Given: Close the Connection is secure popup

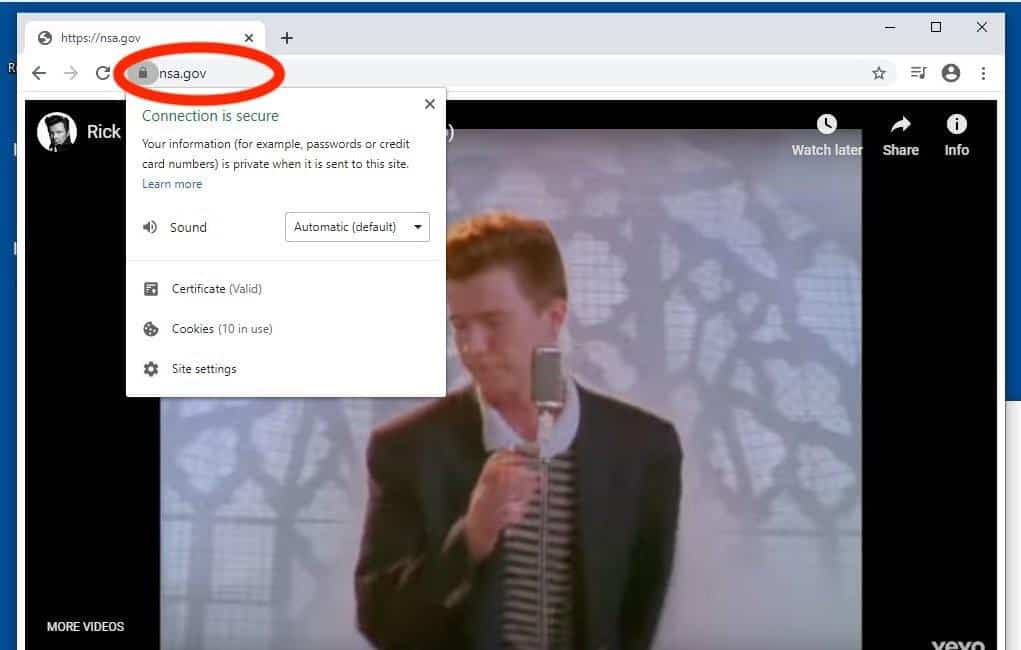Looking at the screenshot, I should [430, 104].
